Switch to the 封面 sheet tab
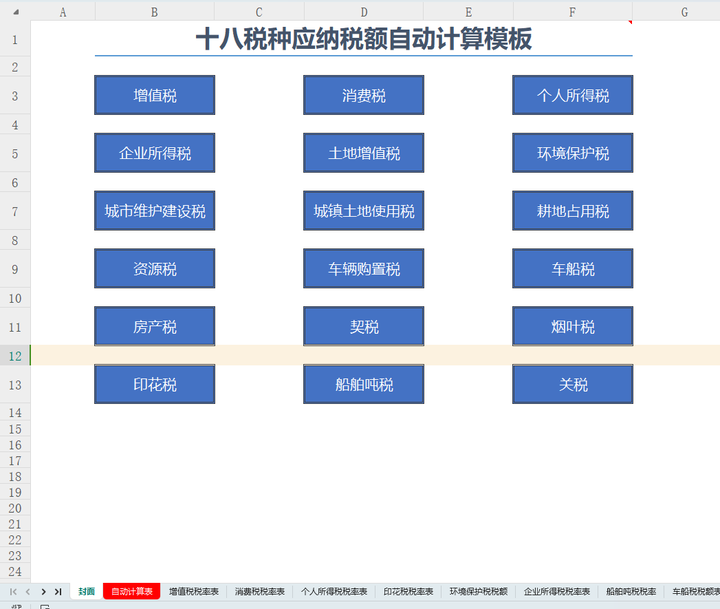Image resolution: width=720 pixels, height=609 pixels. (86, 591)
